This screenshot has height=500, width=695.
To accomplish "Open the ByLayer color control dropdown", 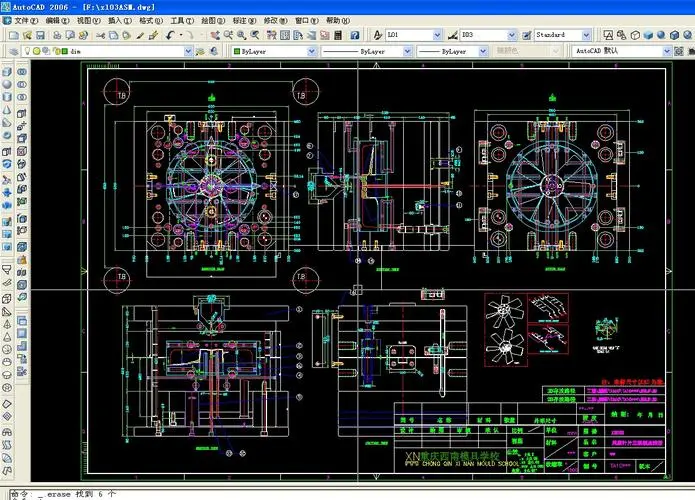I will point(311,50).
